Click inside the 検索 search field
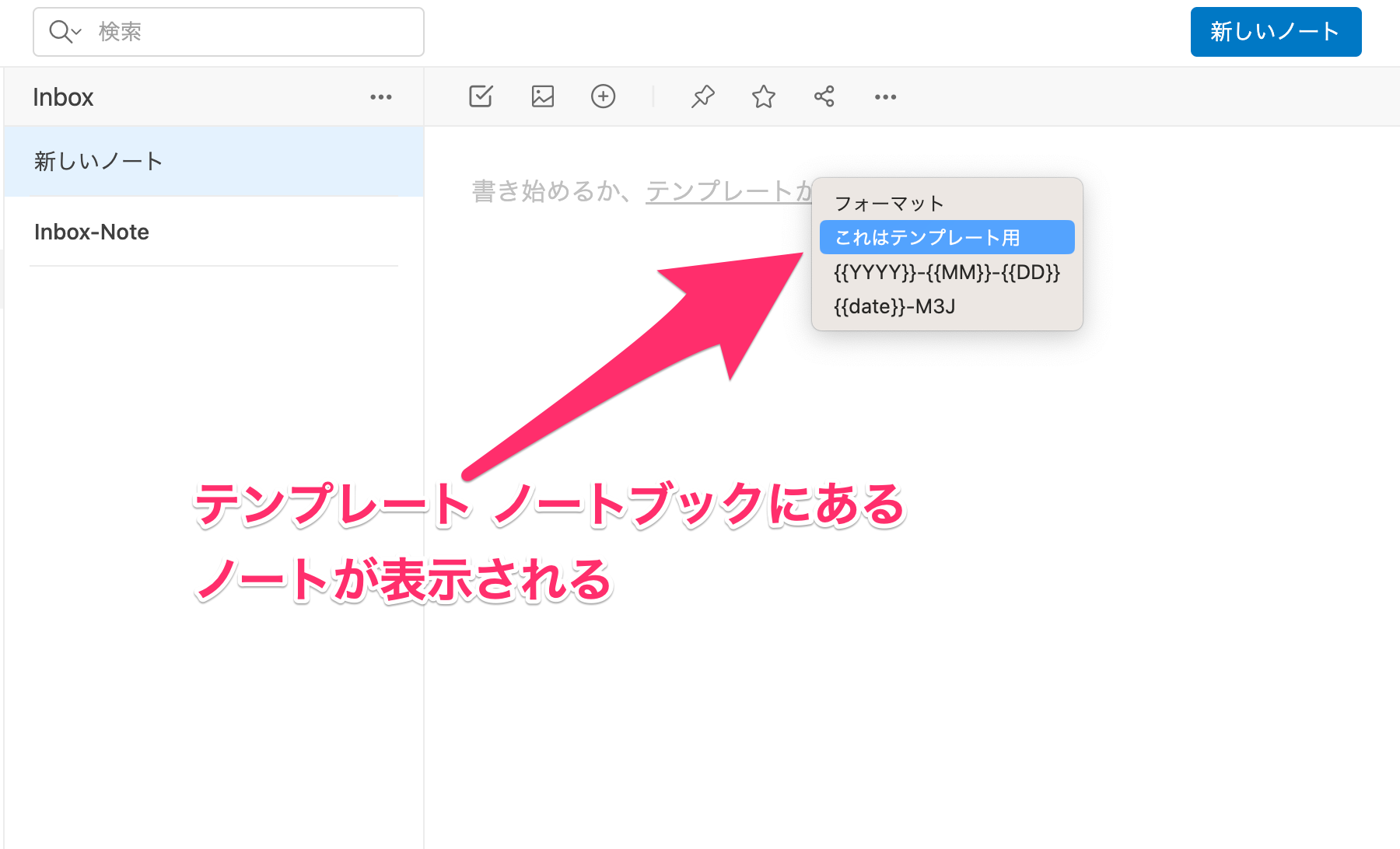Viewport: 1400px width, 849px height. pos(194,31)
